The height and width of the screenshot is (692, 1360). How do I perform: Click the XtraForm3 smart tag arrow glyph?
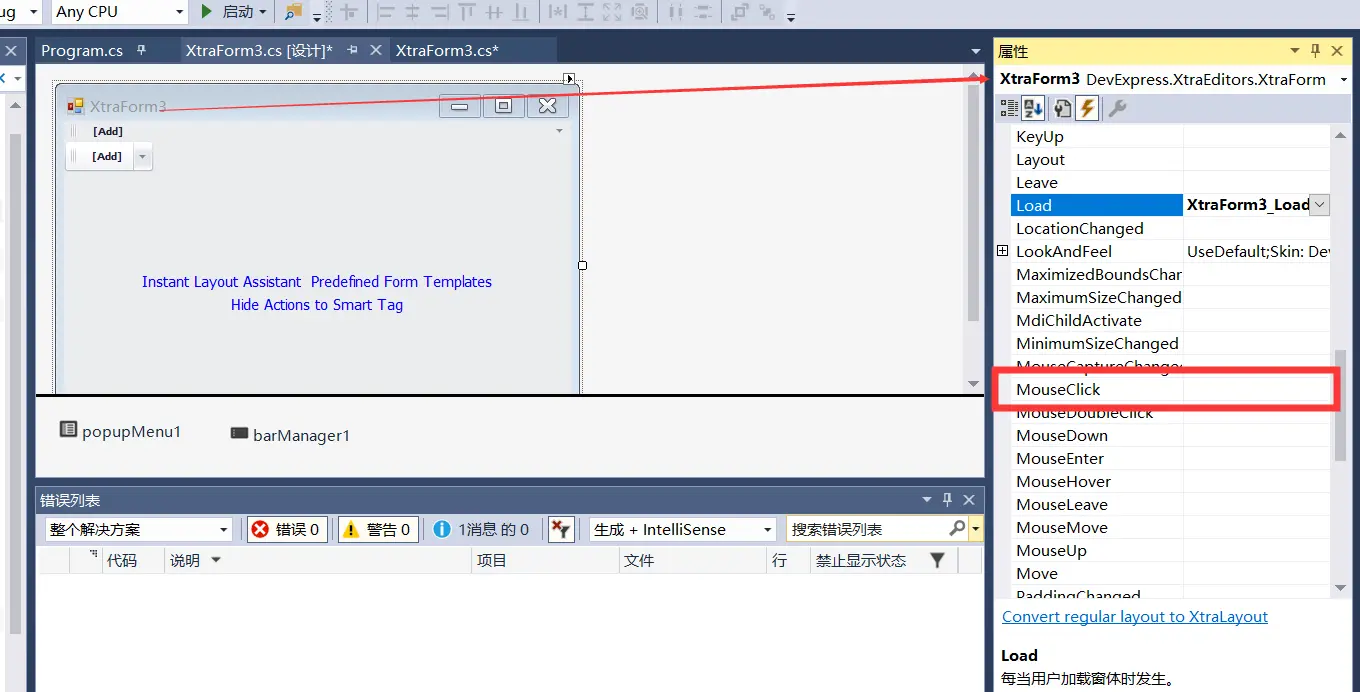[x=569, y=78]
